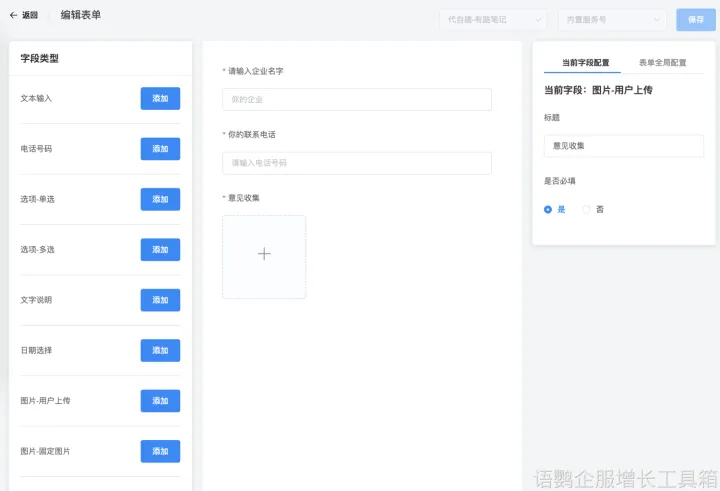The image size is (720, 491).
Task: Click the company name input field
Action: [356, 100]
